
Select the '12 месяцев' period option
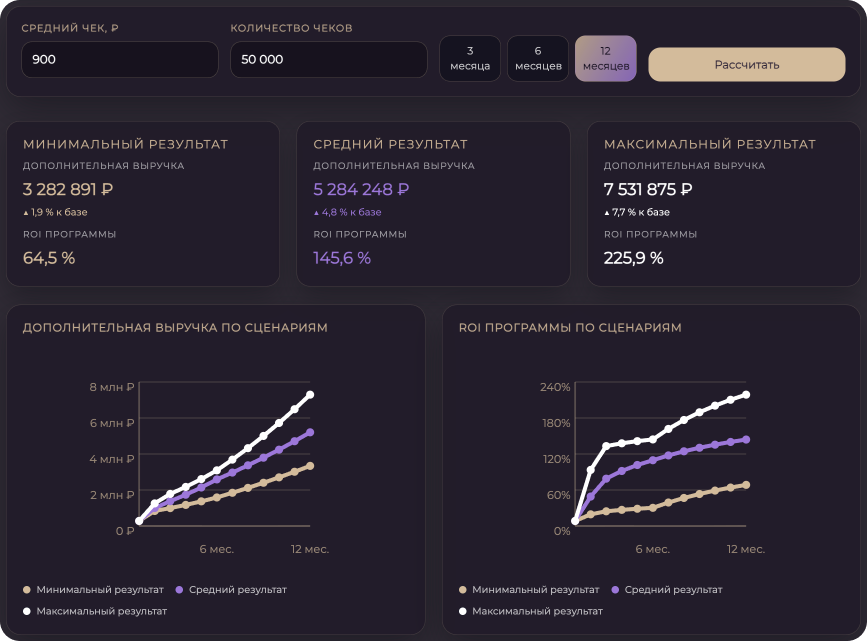point(605,59)
